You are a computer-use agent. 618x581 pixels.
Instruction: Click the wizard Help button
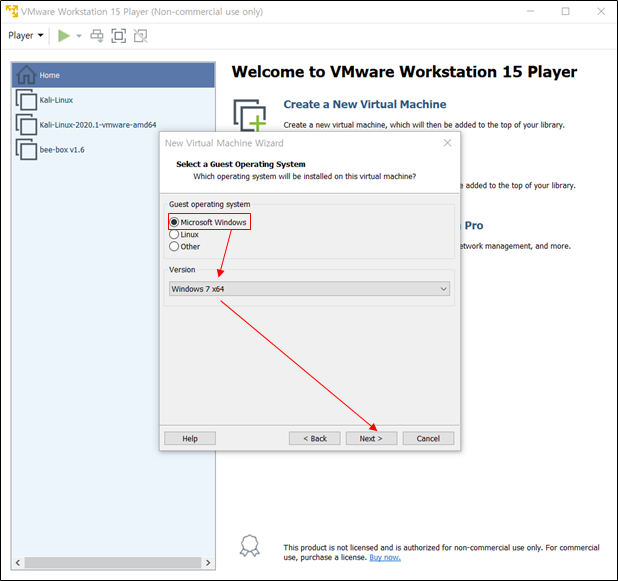click(x=190, y=438)
